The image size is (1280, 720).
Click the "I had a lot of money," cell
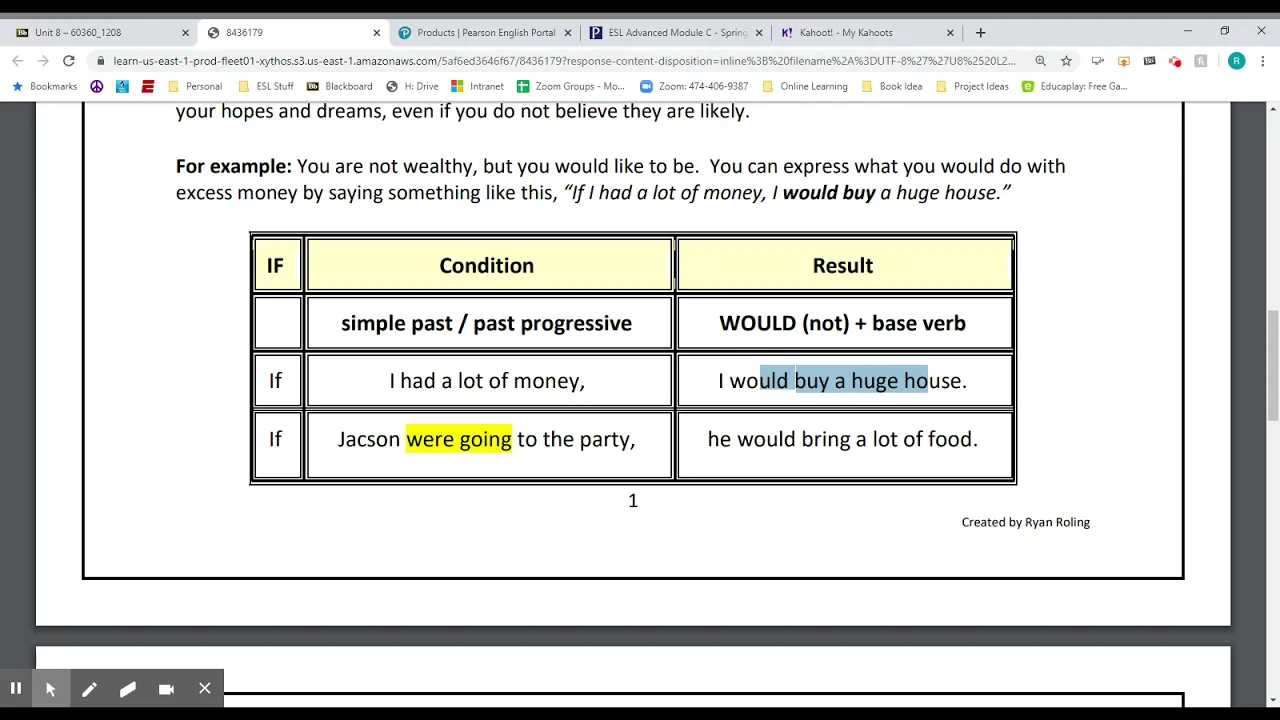click(488, 381)
